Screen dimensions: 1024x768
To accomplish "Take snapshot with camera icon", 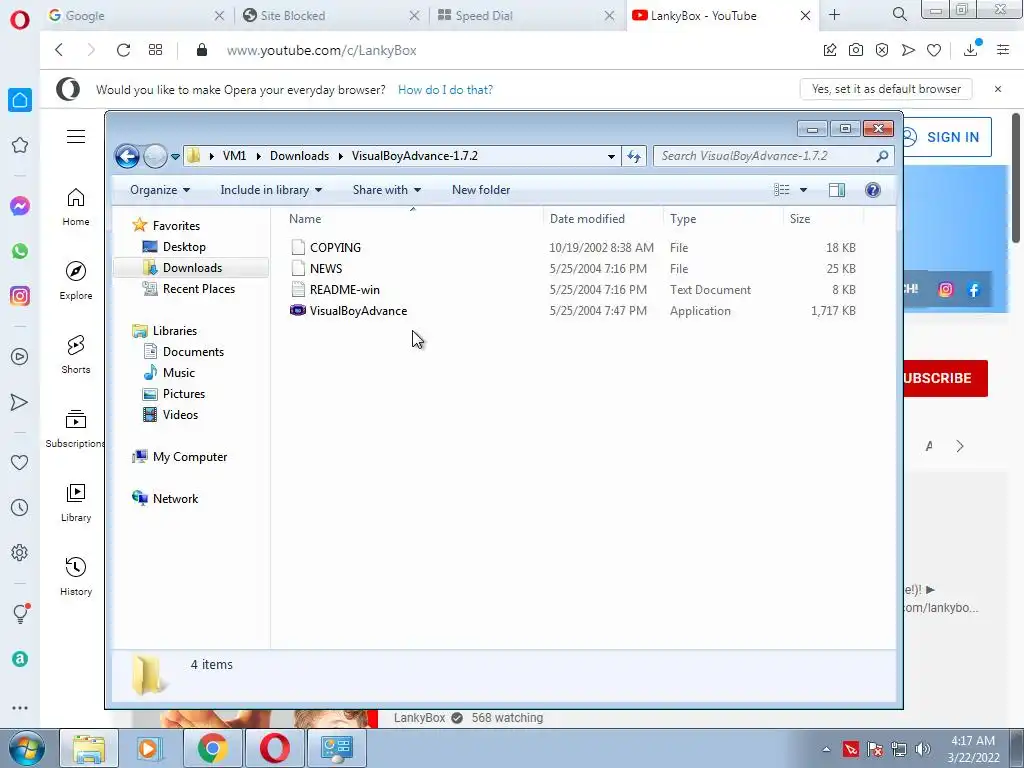I will (856, 50).
